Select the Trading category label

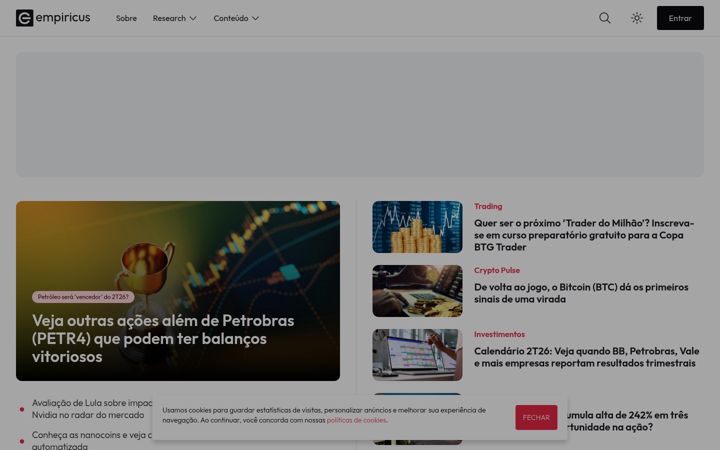(x=488, y=207)
